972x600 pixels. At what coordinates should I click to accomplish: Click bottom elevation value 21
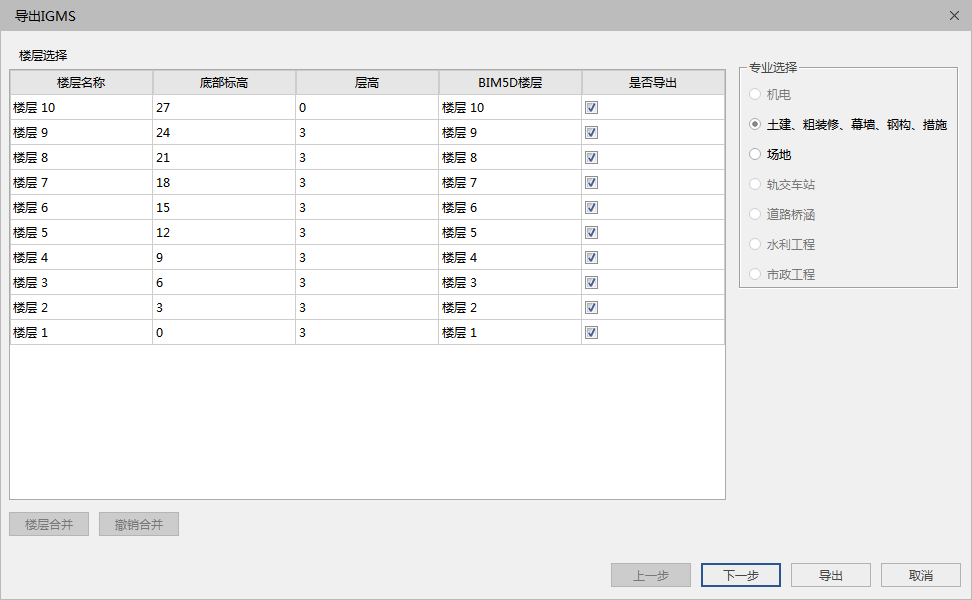click(224, 157)
